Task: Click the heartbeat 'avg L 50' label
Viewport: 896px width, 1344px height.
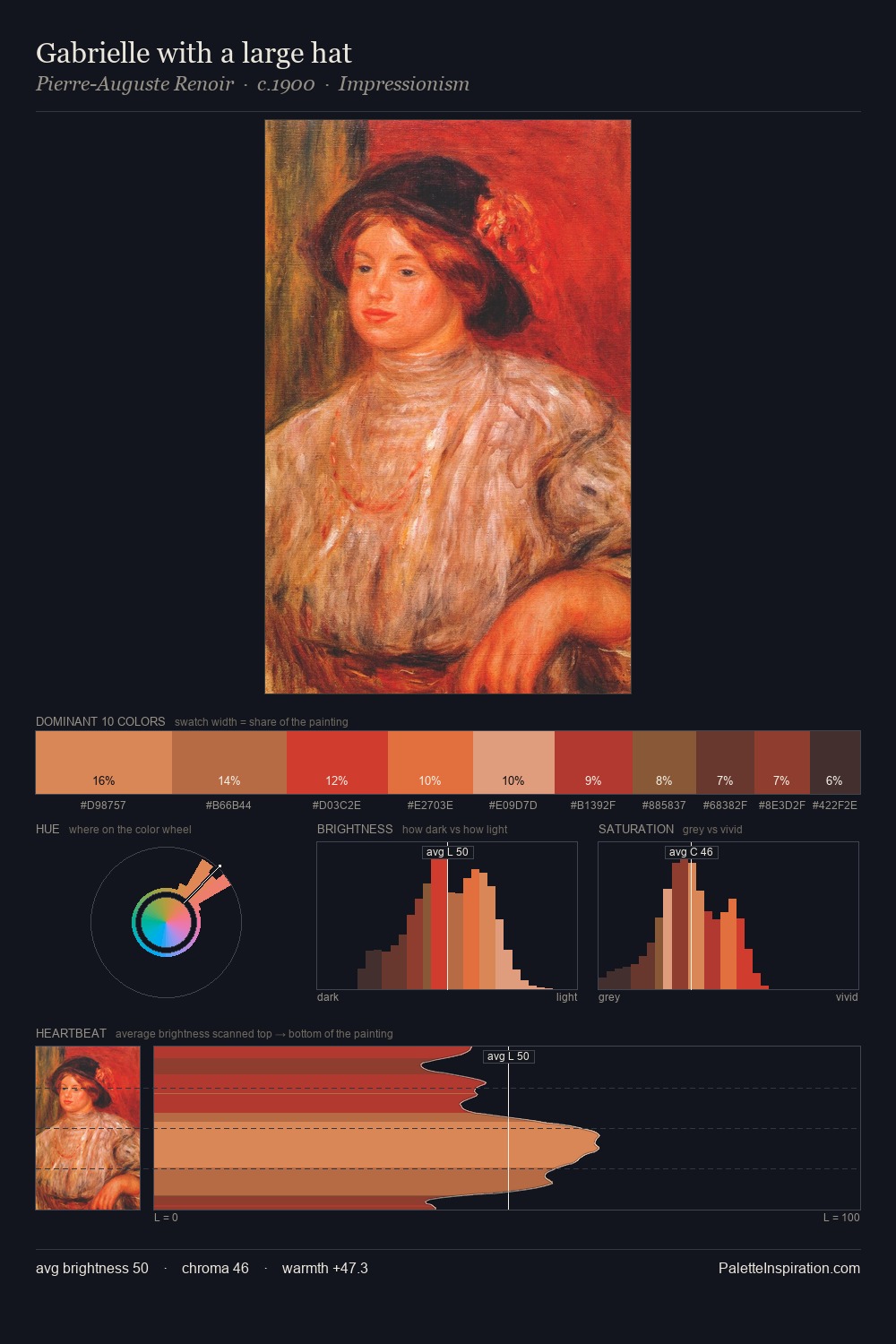Action: click(508, 1056)
